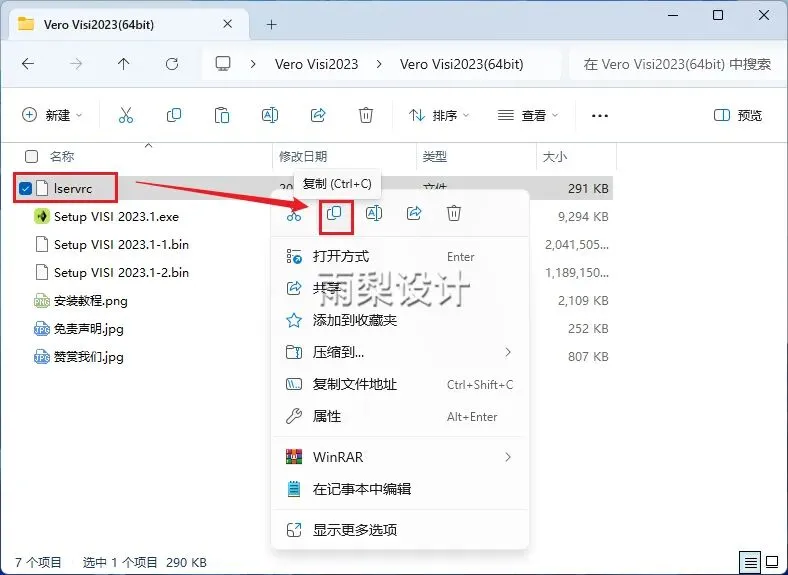
Task: Click the This PC monitor icon in the address bar
Action: [223, 64]
